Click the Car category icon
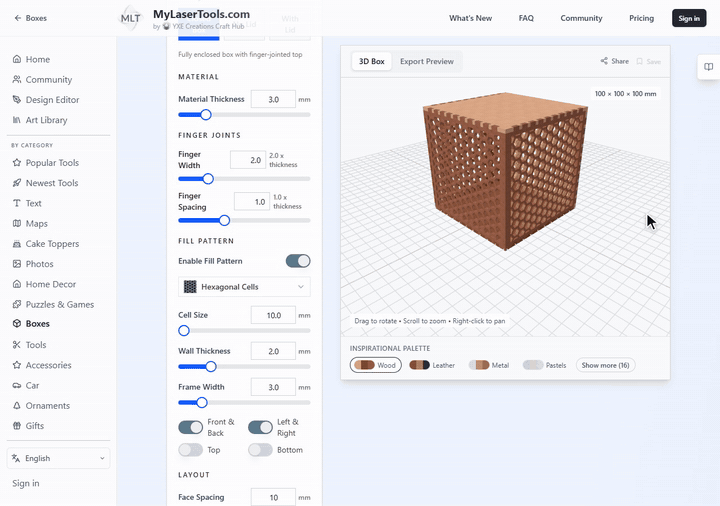Image resolution: width=720 pixels, height=506 pixels. pos(17,385)
